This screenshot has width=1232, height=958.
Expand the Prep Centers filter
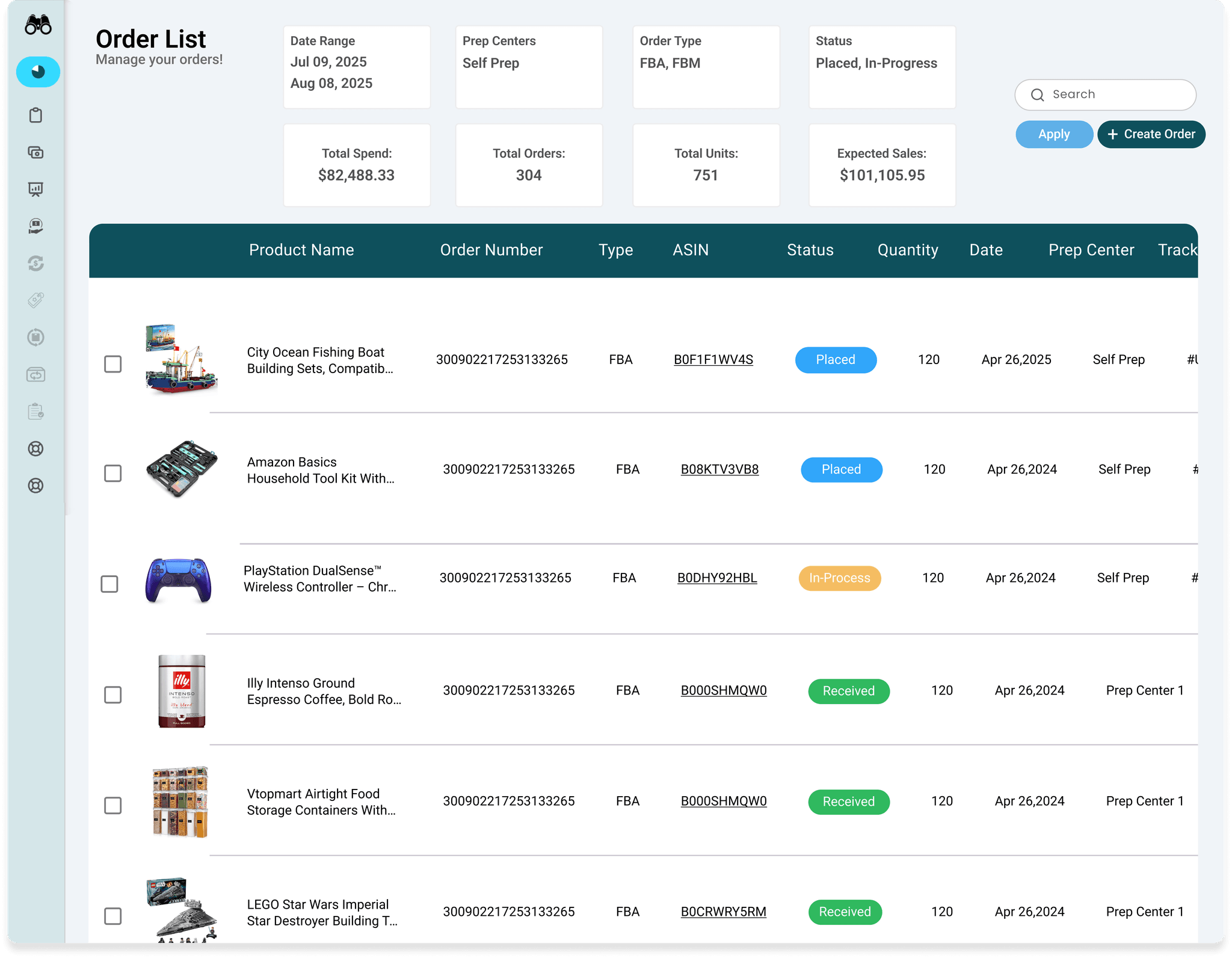(x=529, y=67)
